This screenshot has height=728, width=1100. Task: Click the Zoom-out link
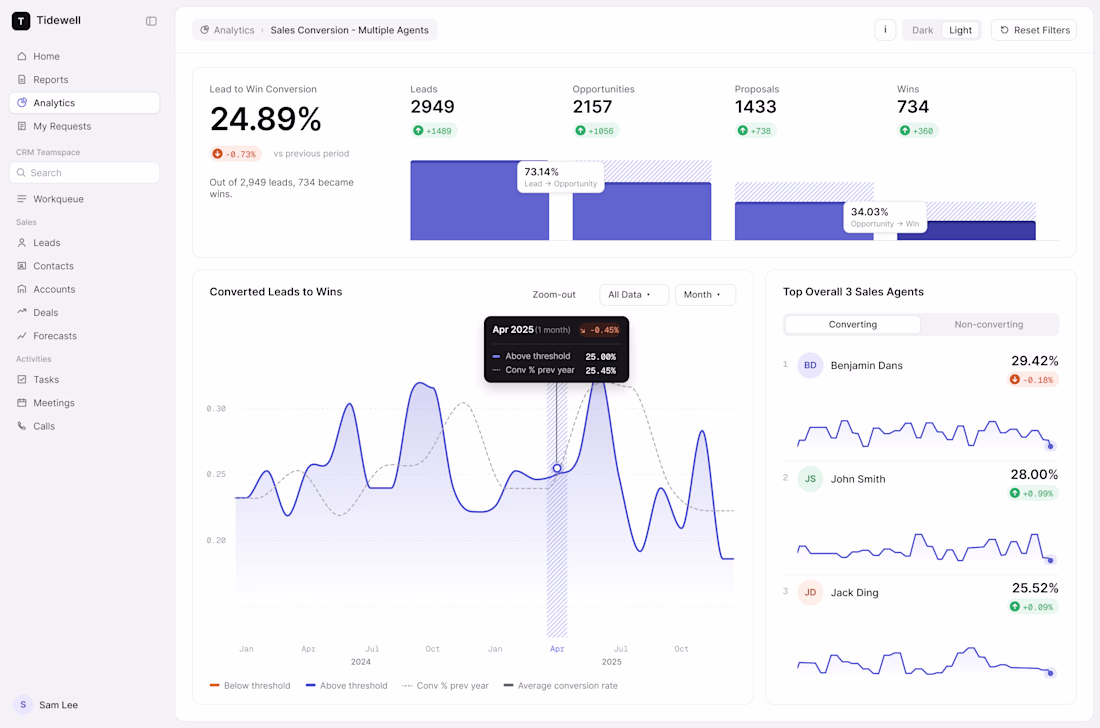coord(554,295)
